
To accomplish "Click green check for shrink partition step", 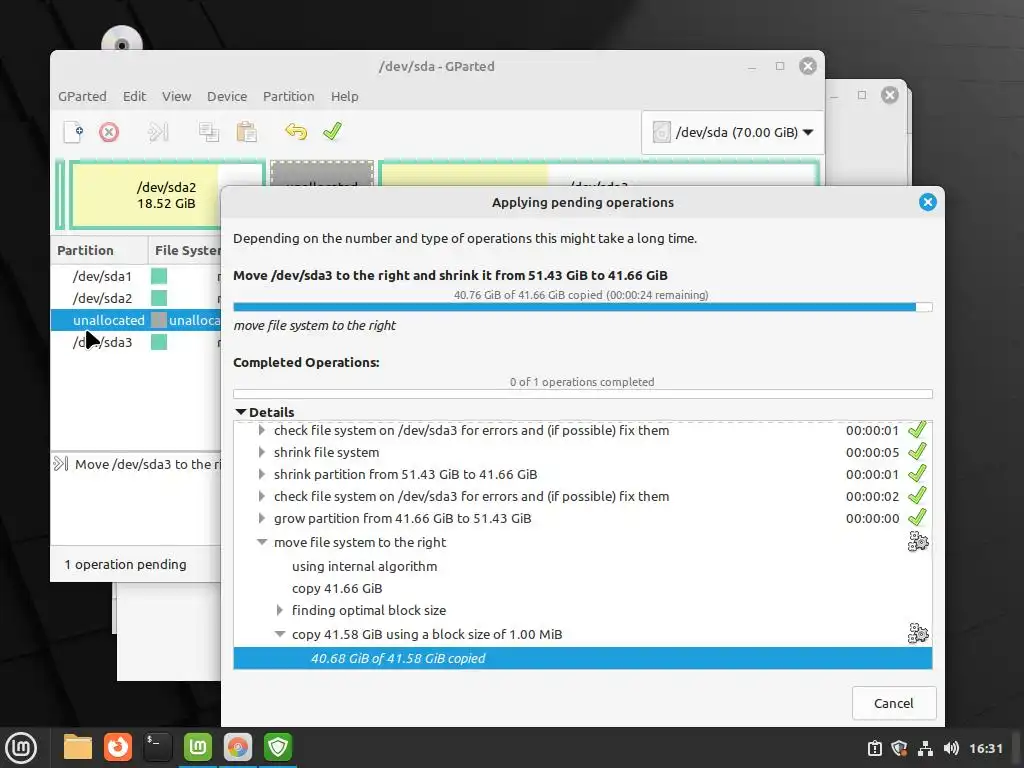I will coord(917,473).
